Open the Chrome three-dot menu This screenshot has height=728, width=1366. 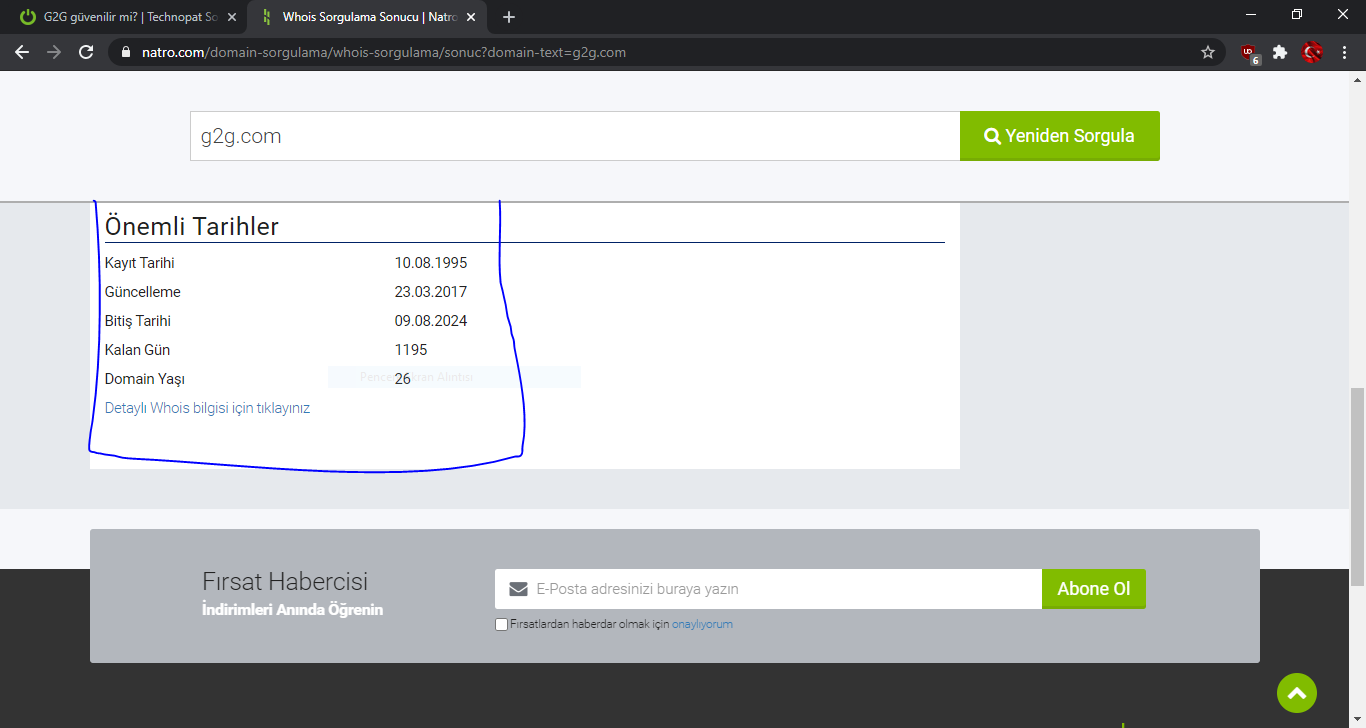pyautogui.click(x=1345, y=52)
